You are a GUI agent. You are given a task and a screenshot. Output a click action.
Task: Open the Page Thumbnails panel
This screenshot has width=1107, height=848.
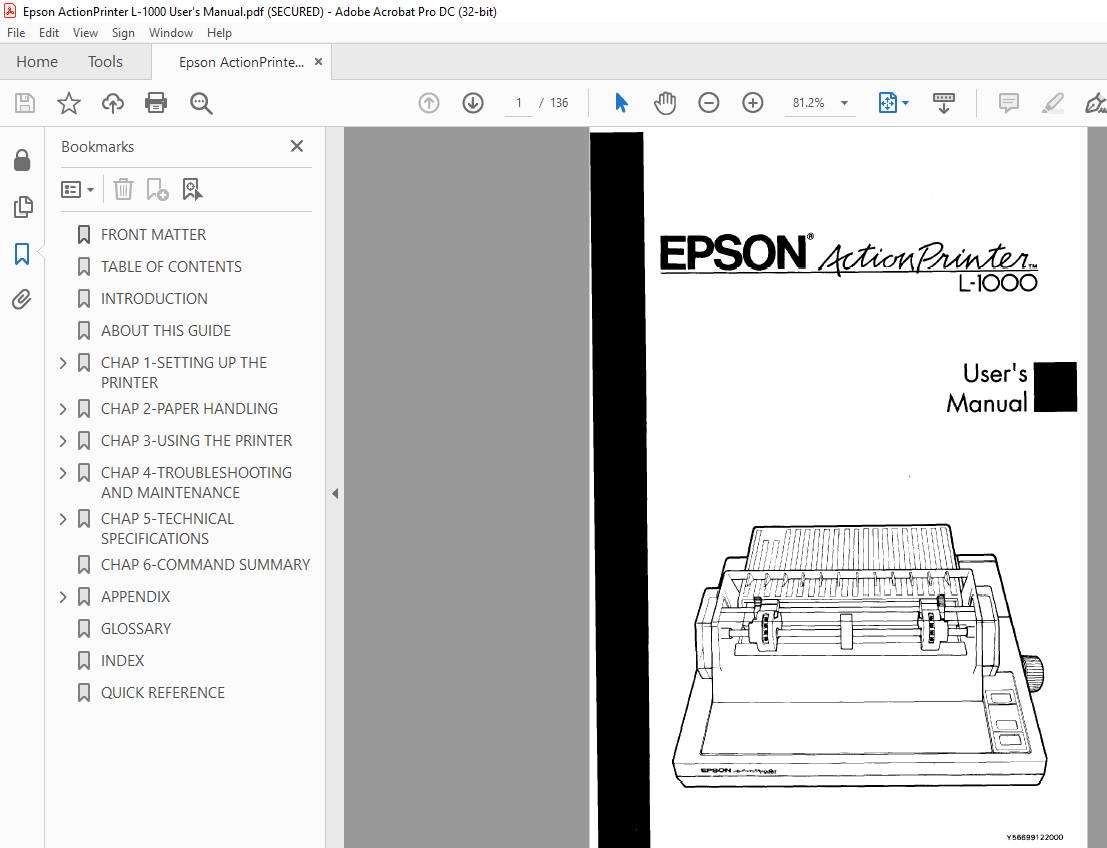click(x=22, y=207)
